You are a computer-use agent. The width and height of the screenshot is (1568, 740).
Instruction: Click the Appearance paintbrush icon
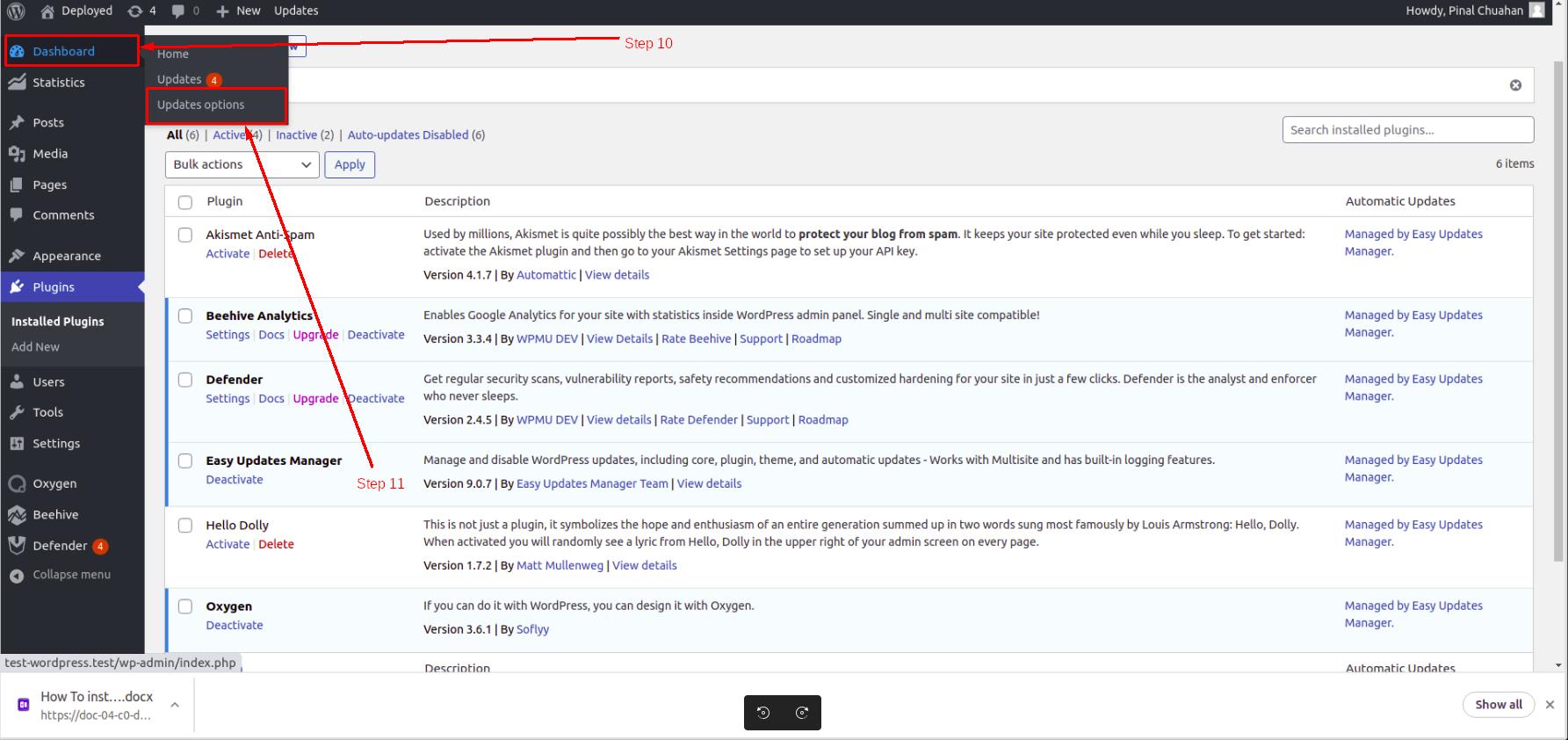pos(17,256)
